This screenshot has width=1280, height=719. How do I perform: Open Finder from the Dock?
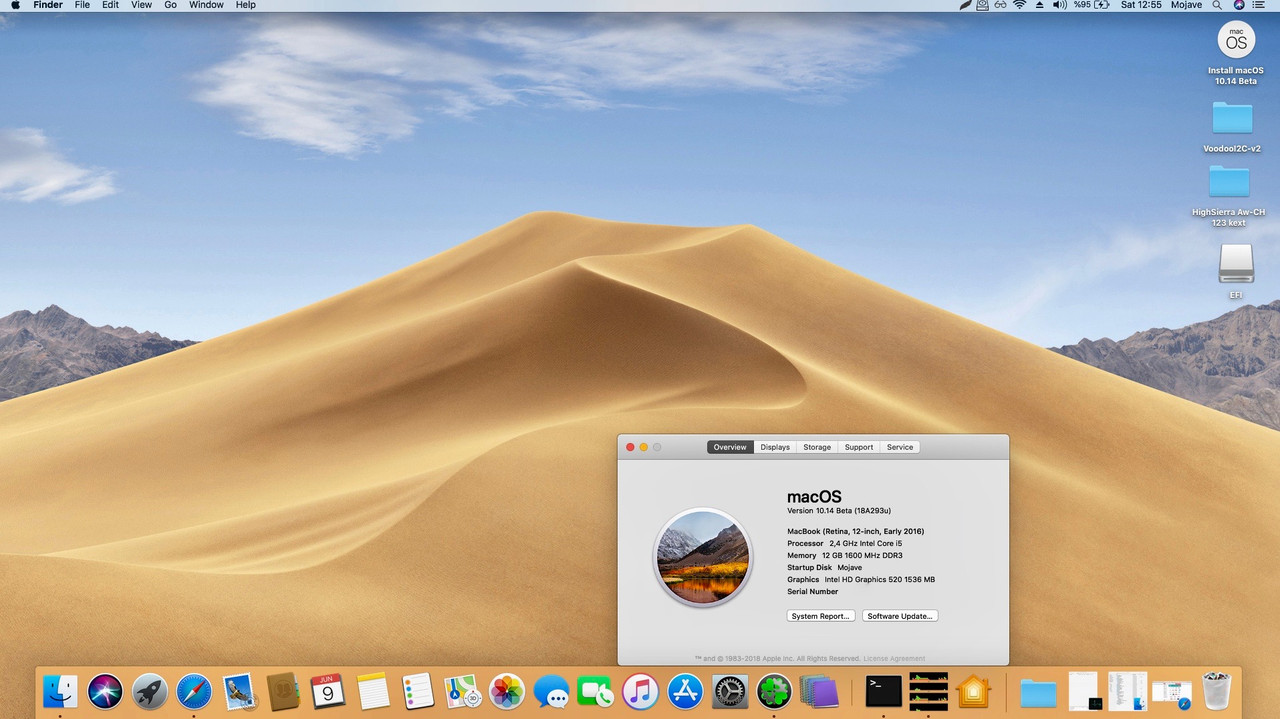60,691
